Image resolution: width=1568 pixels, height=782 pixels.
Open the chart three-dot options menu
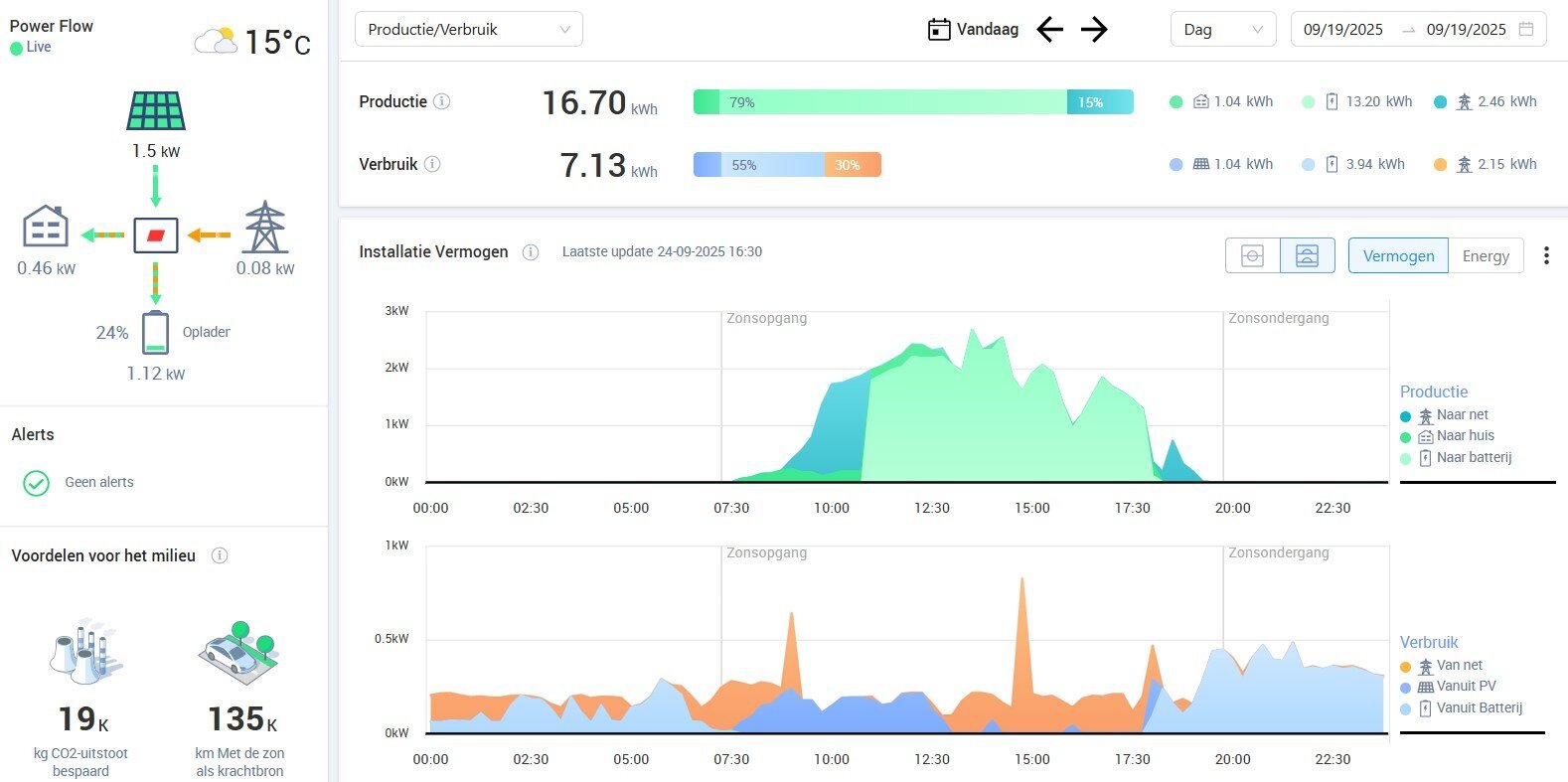point(1546,256)
